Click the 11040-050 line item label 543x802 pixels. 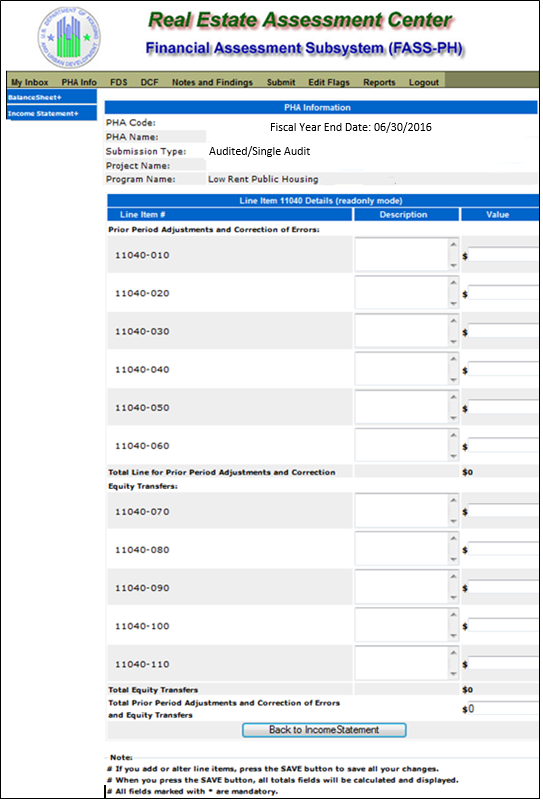click(142, 408)
